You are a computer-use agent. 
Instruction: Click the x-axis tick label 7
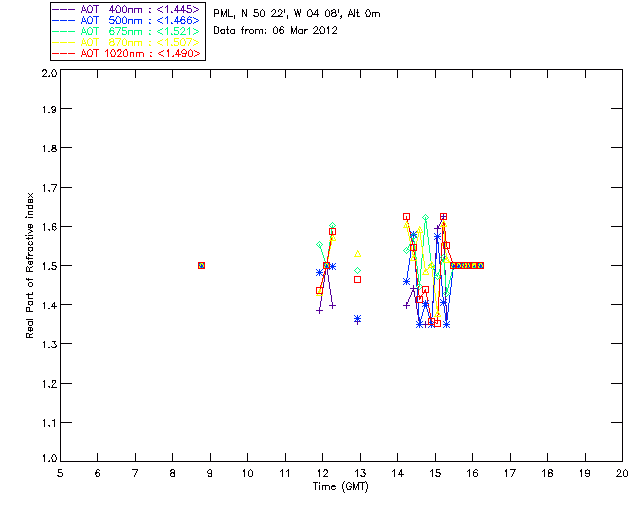[x=135, y=474]
